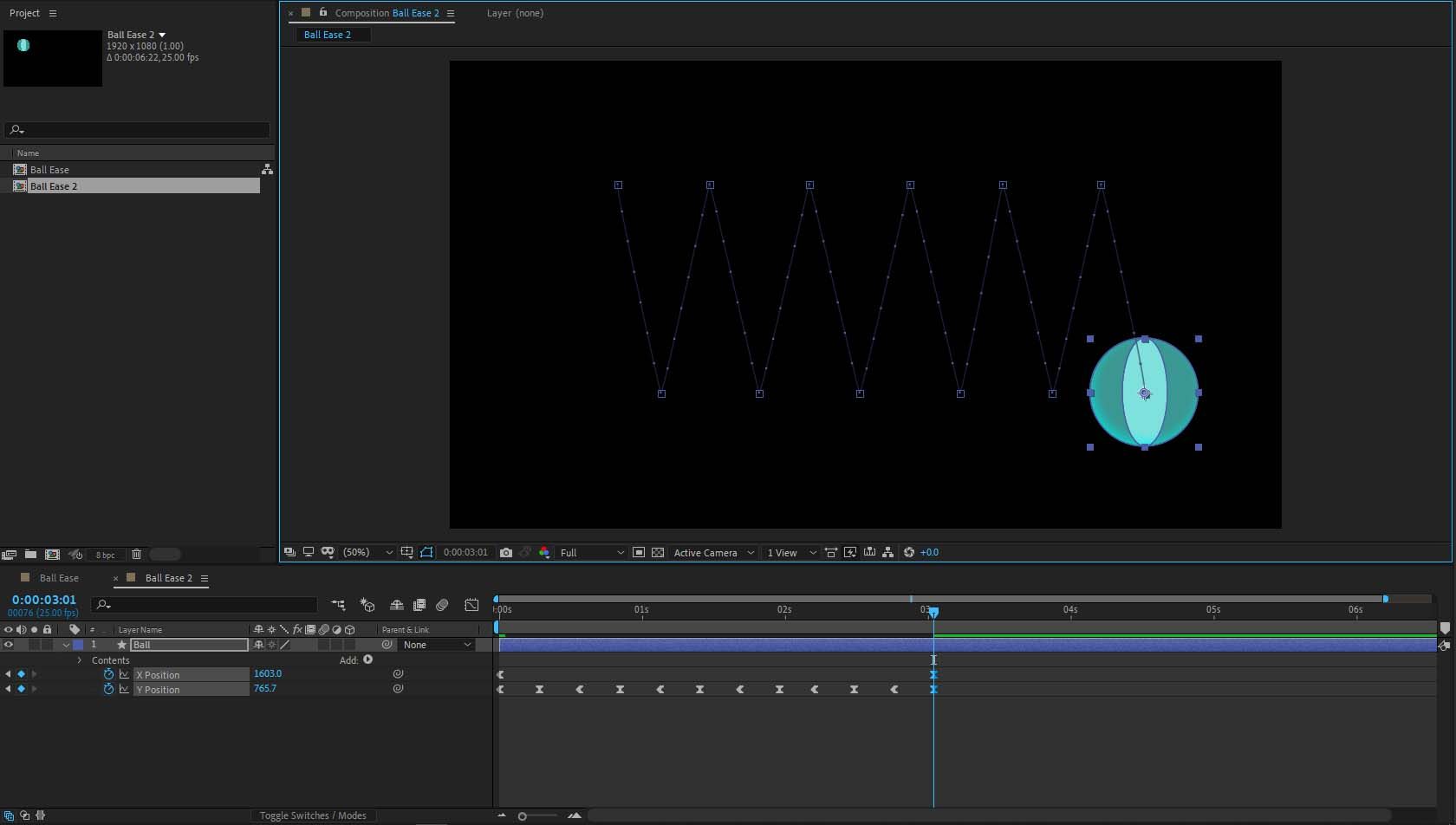The width and height of the screenshot is (1456, 825).
Task: Switch to the Ball Ease timeline tab
Action: click(x=59, y=578)
